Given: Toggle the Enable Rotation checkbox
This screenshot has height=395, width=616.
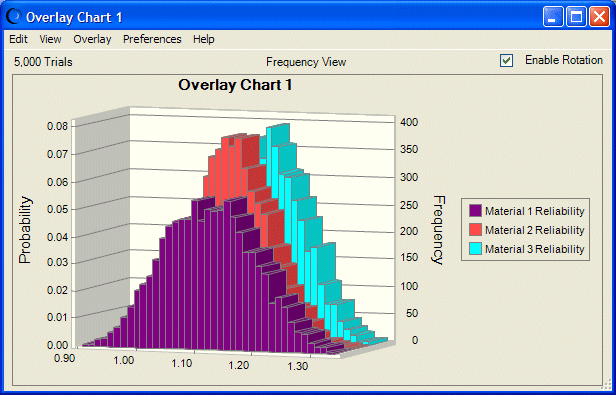Looking at the screenshot, I should [x=506, y=61].
